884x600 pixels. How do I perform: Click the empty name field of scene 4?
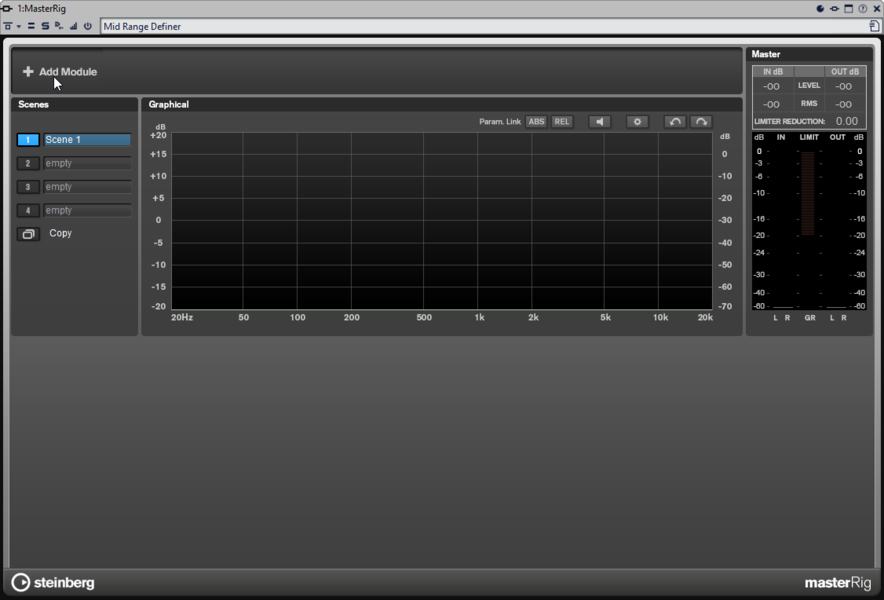point(87,211)
